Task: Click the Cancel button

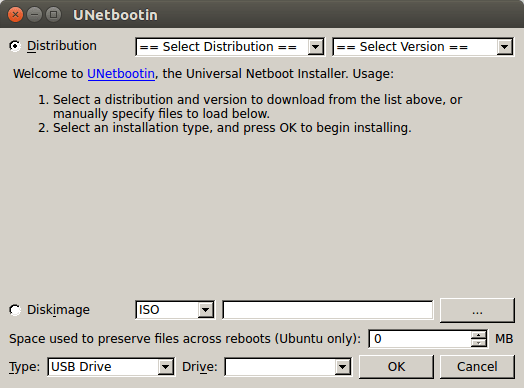Action: point(477,367)
